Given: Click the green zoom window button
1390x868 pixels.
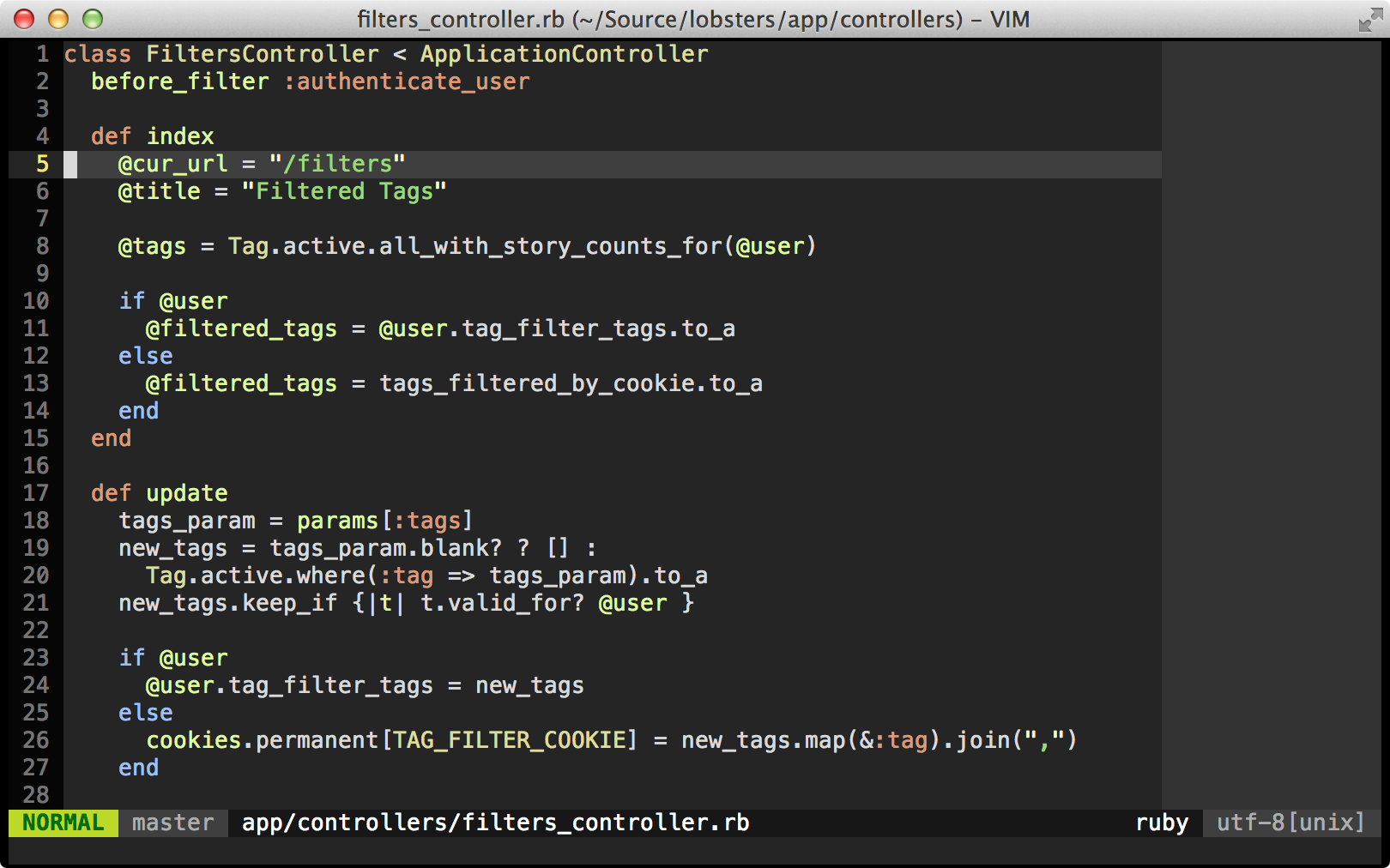Looking at the screenshot, I should click(x=93, y=19).
